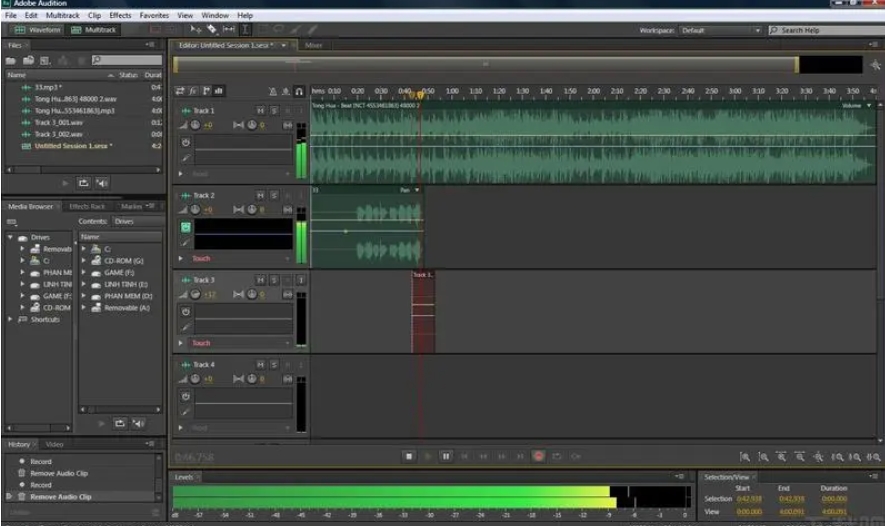The image size is (885, 526).
Task: Switch to the Video tab
Action: pos(54,444)
